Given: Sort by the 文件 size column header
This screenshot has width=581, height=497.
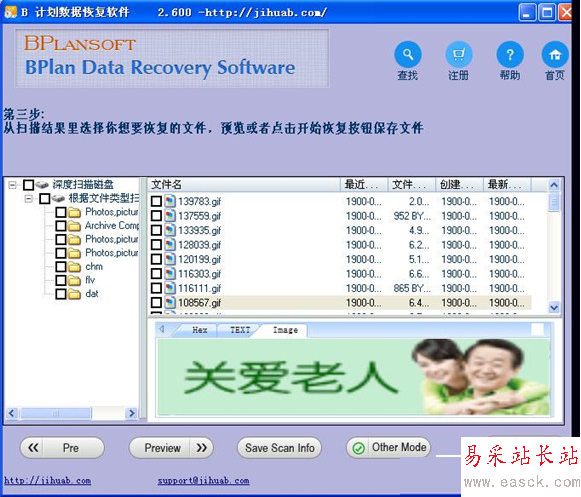Looking at the screenshot, I should pyautogui.click(x=411, y=184).
